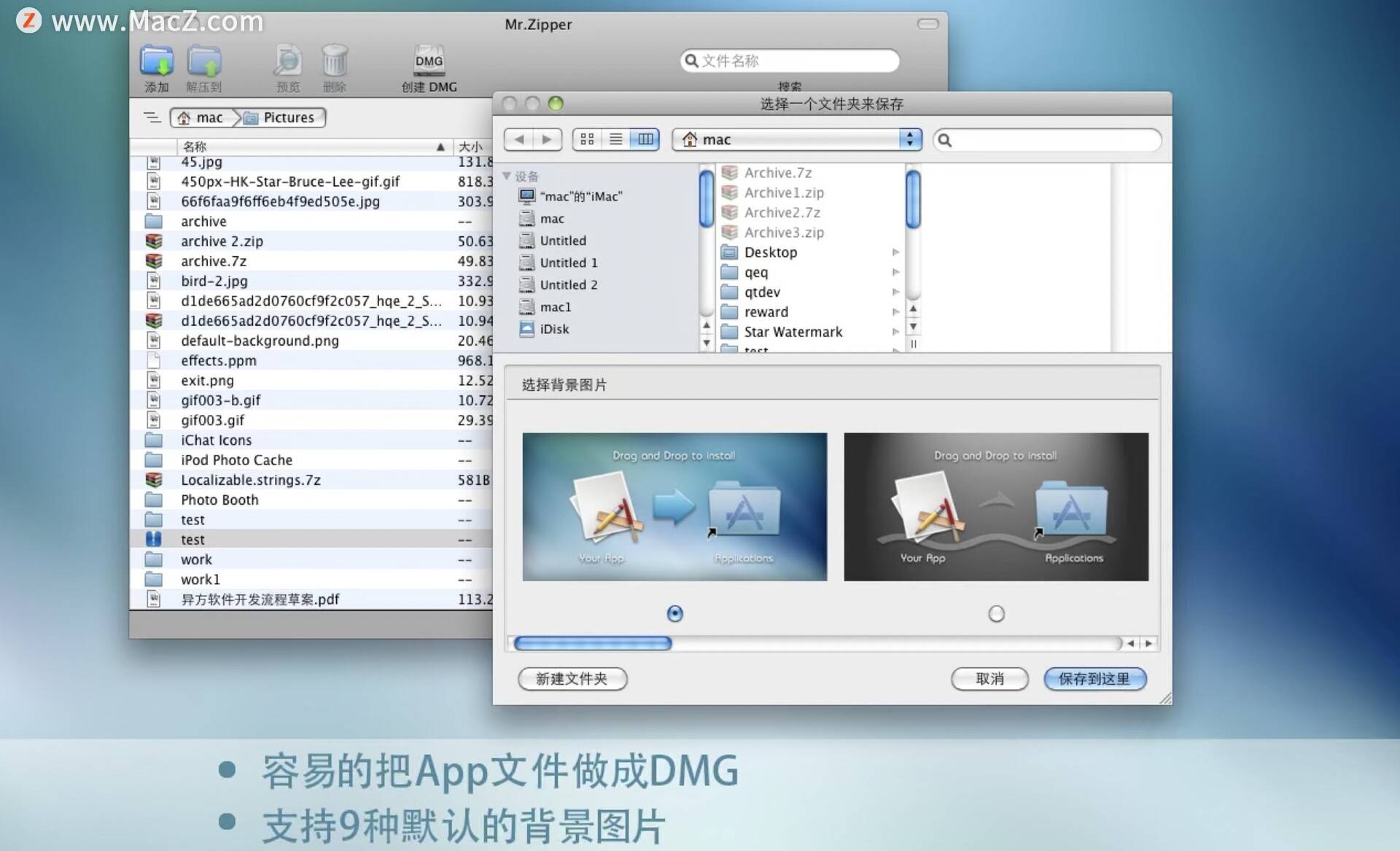Screen dimensions: 1400x851
Task: Select the work1 folder row
Action: click(x=311, y=579)
